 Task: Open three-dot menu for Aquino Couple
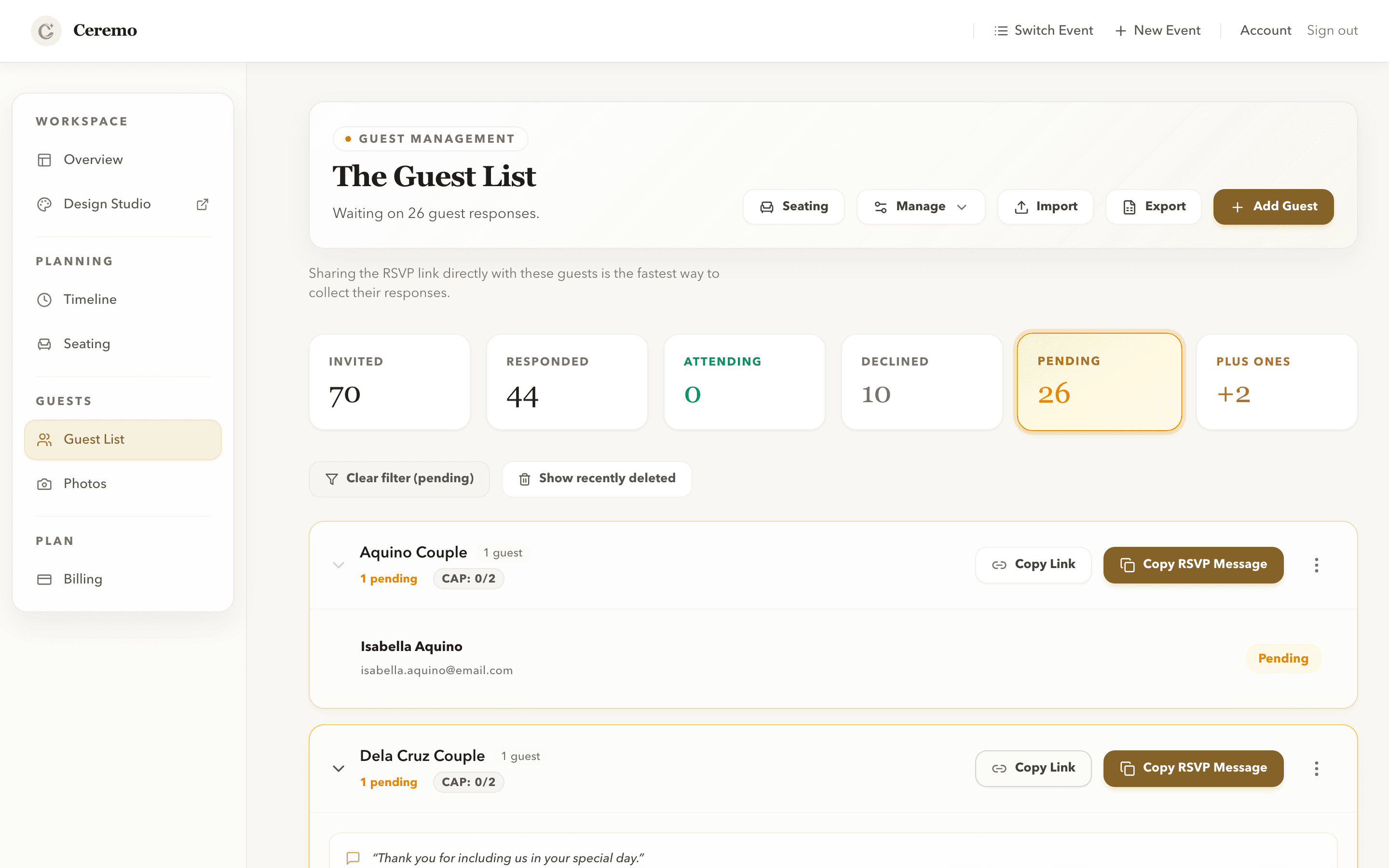tap(1316, 565)
